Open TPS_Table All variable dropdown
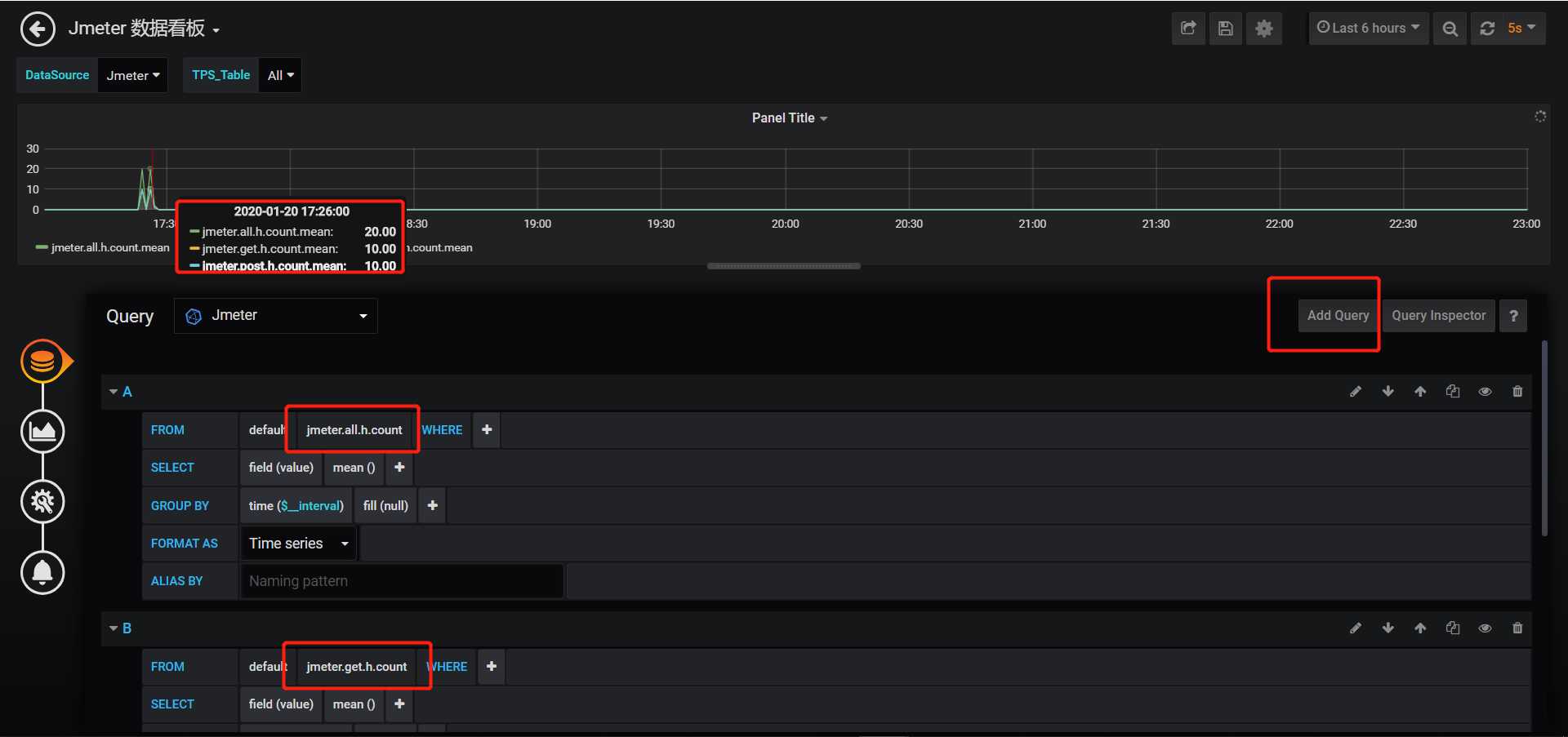 tap(280, 75)
